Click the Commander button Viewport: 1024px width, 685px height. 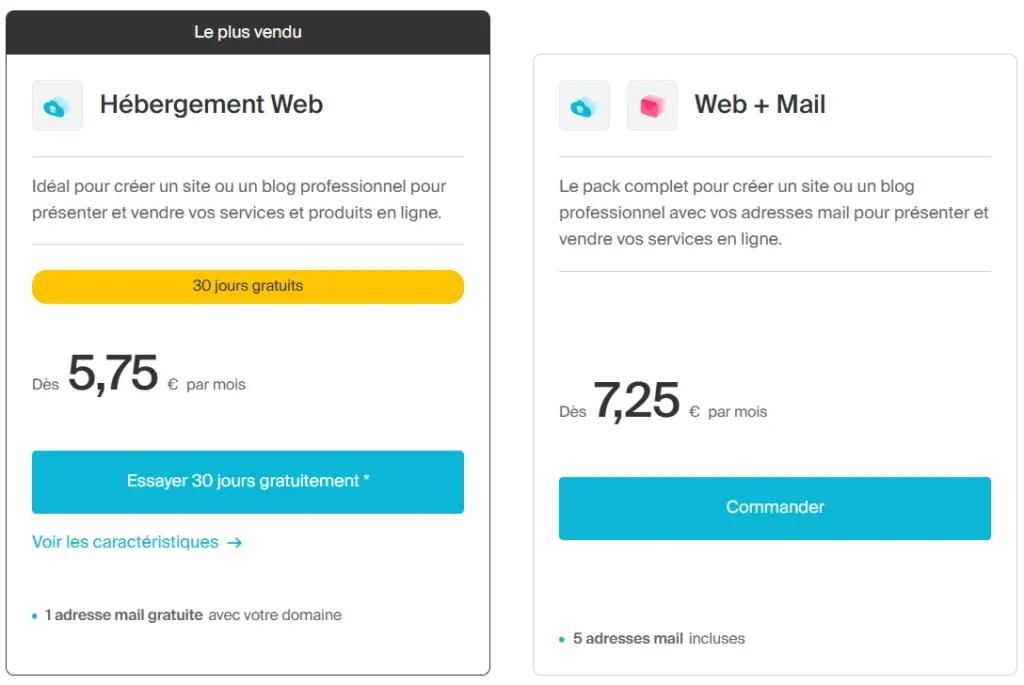pyautogui.click(x=774, y=507)
